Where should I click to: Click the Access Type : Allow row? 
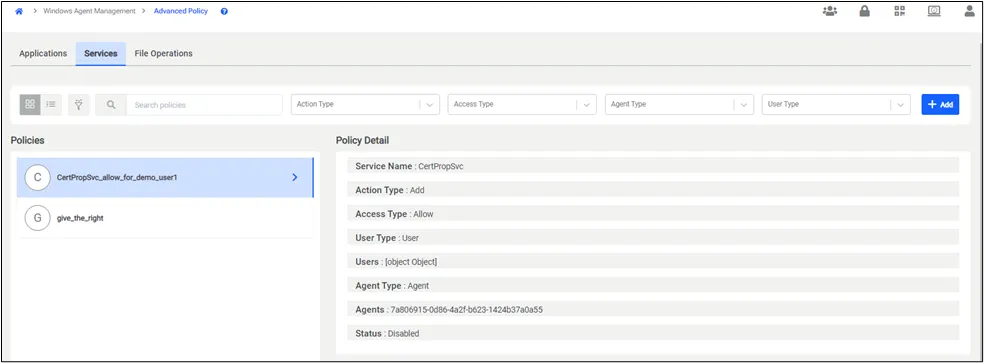pyautogui.click(x=653, y=214)
